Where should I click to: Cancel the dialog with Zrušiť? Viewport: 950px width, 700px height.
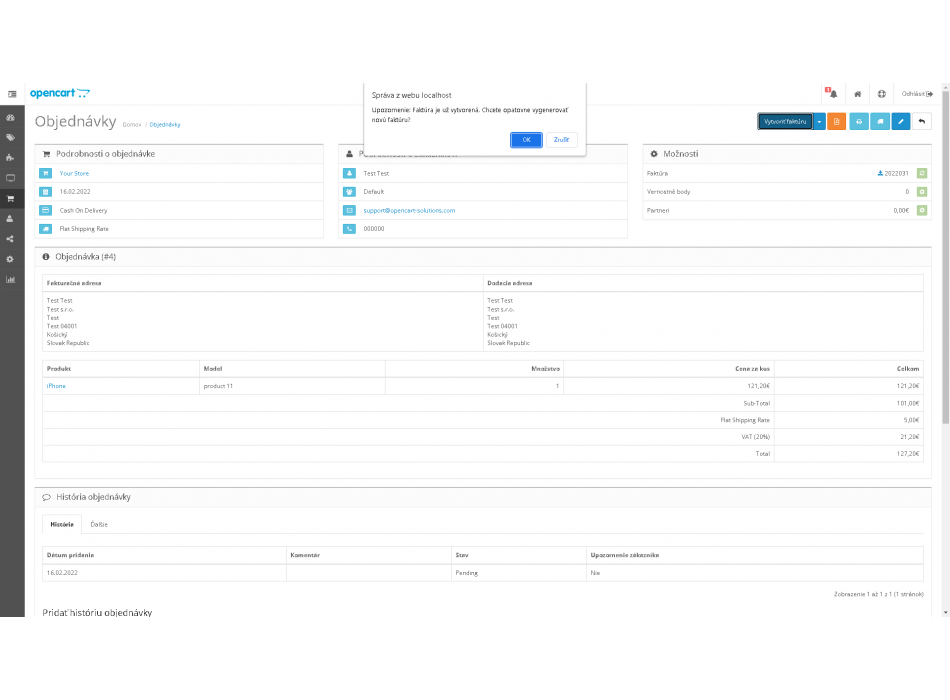[562, 140]
